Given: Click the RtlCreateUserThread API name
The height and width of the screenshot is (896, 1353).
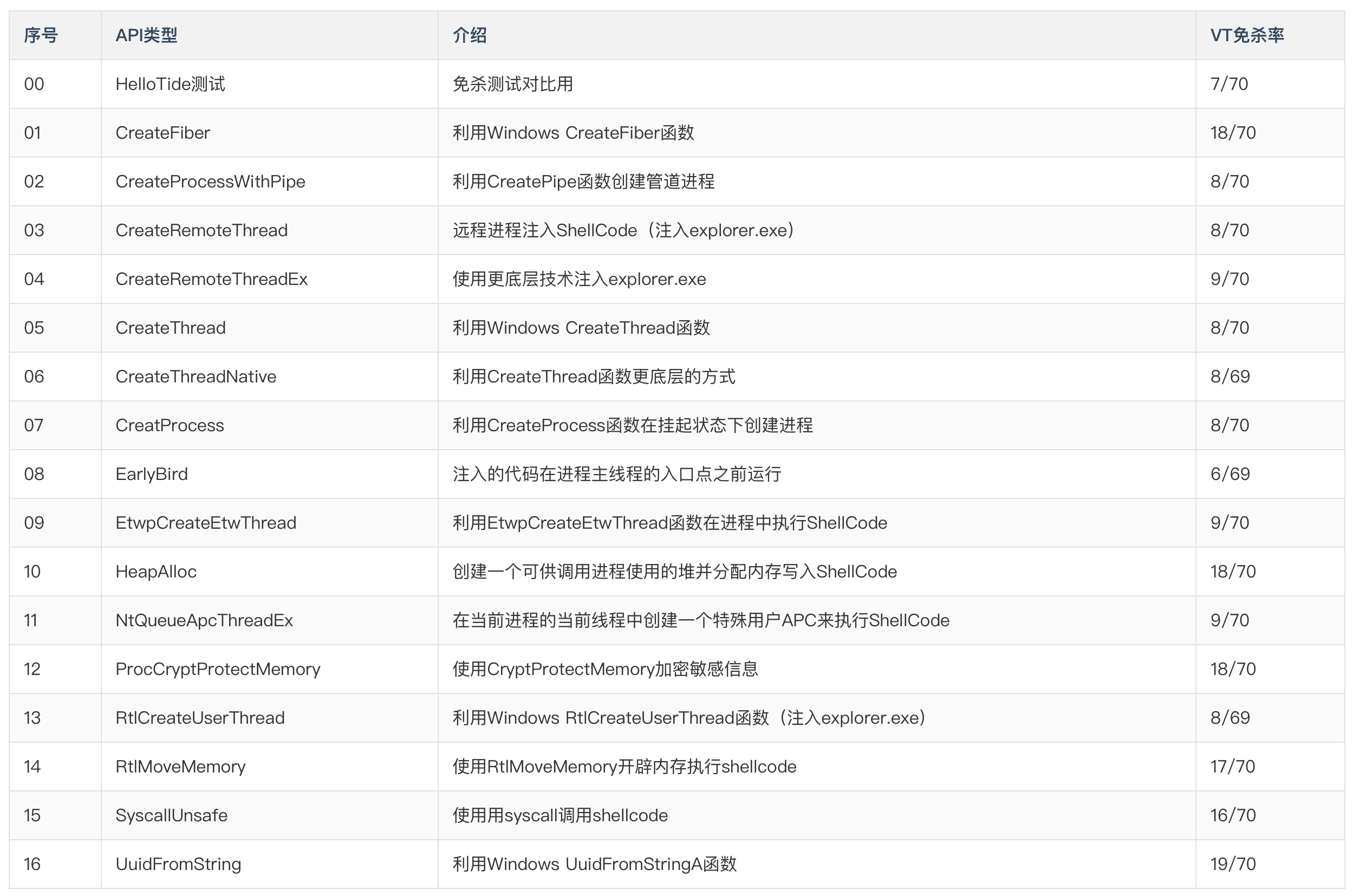Looking at the screenshot, I should (x=199, y=718).
